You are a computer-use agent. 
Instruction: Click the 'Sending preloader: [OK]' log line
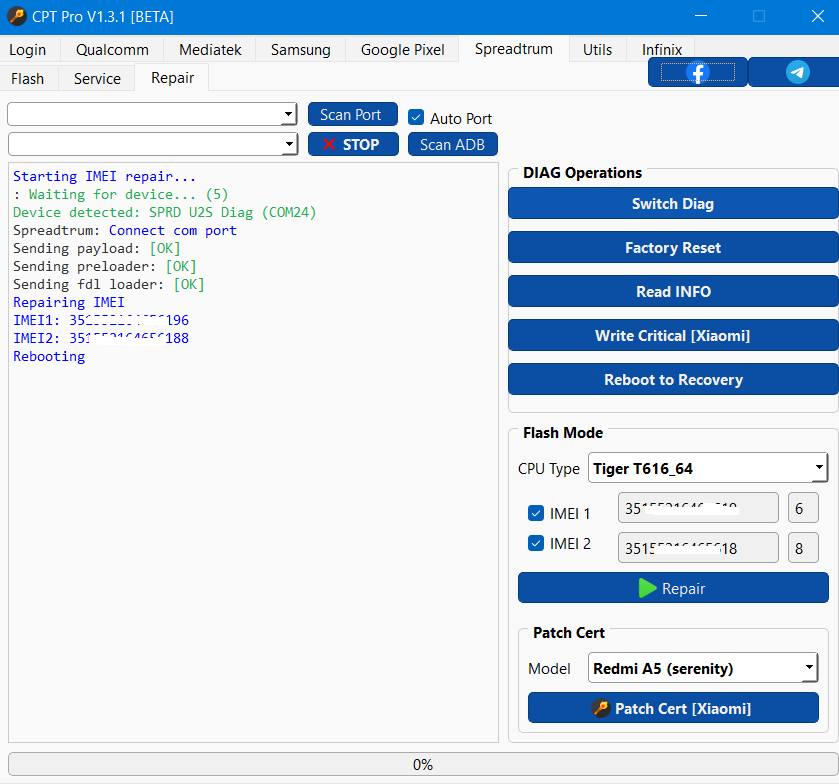pos(105,267)
